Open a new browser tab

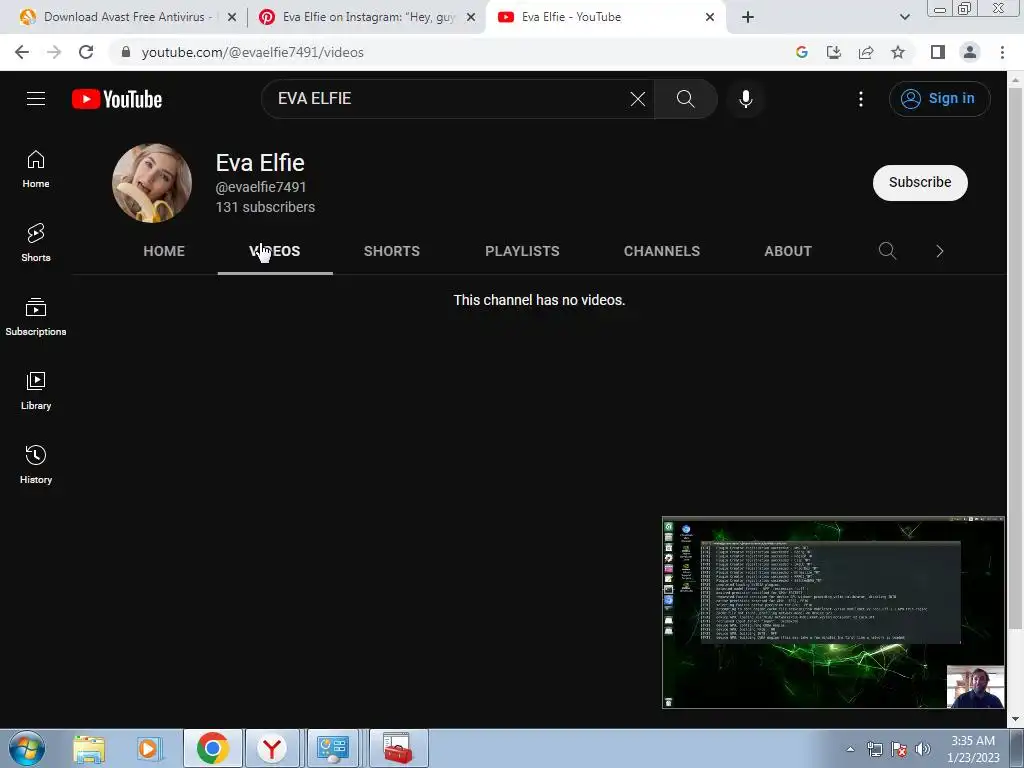click(x=748, y=17)
